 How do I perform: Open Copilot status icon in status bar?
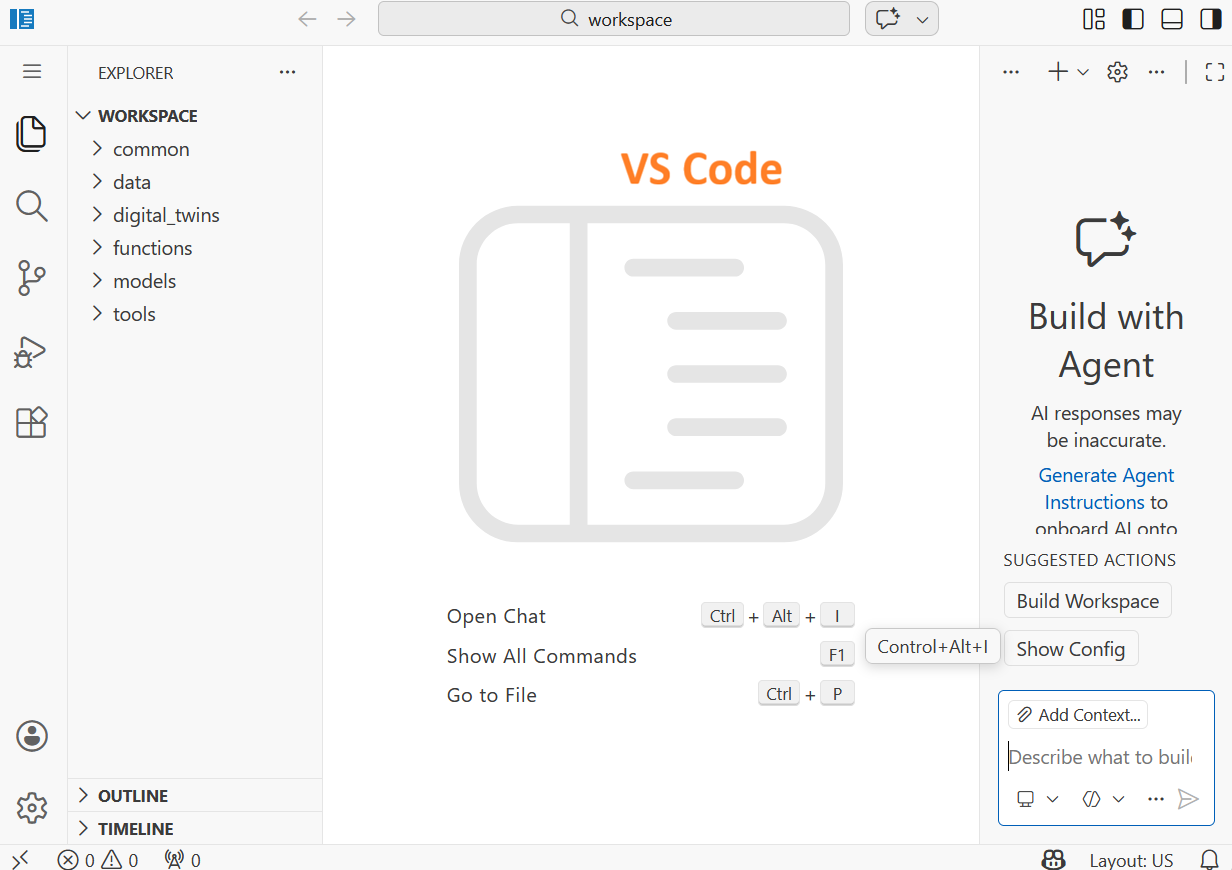(x=1053, y=860)
